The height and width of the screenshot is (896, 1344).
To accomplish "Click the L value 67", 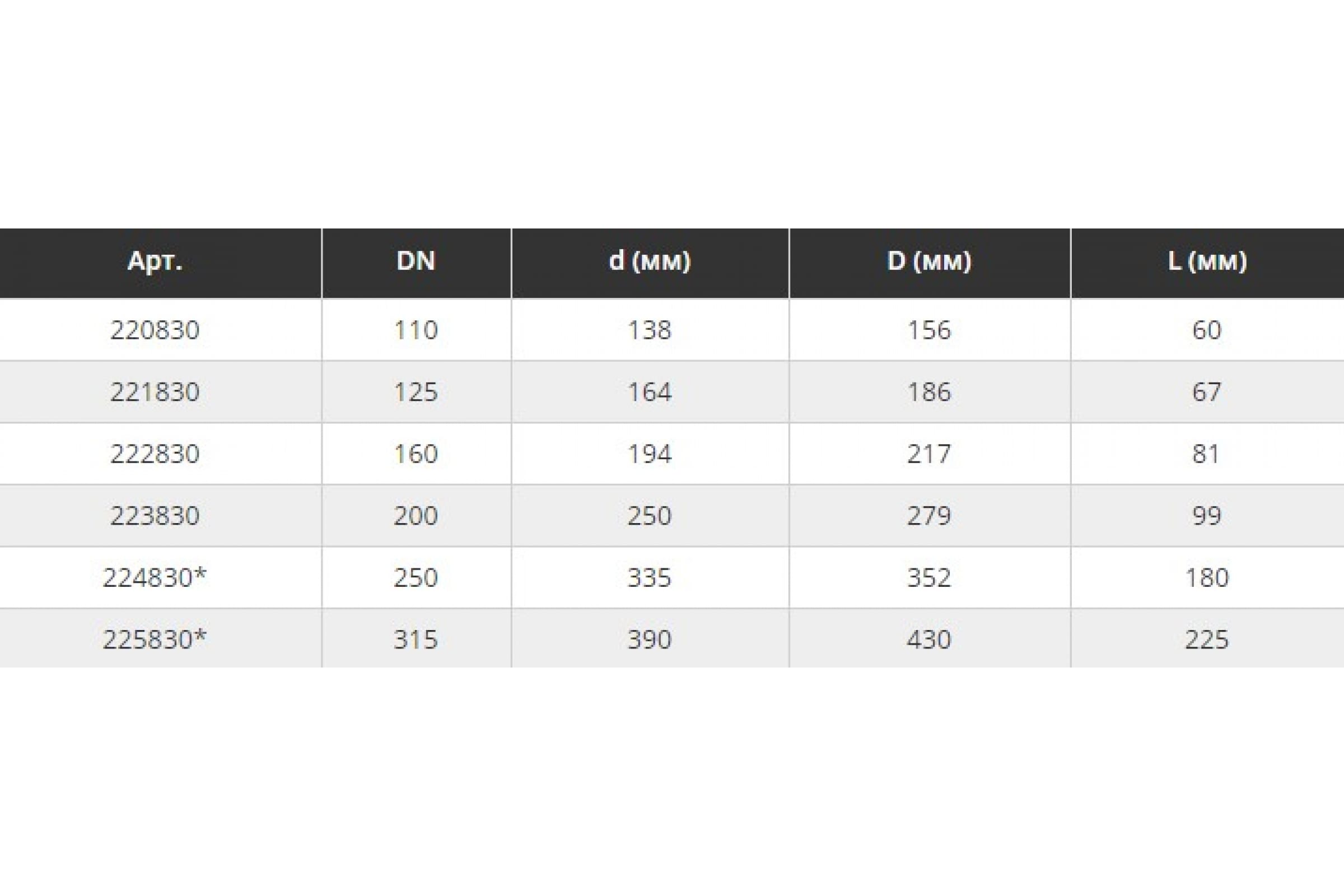I will click(1207, 392).
